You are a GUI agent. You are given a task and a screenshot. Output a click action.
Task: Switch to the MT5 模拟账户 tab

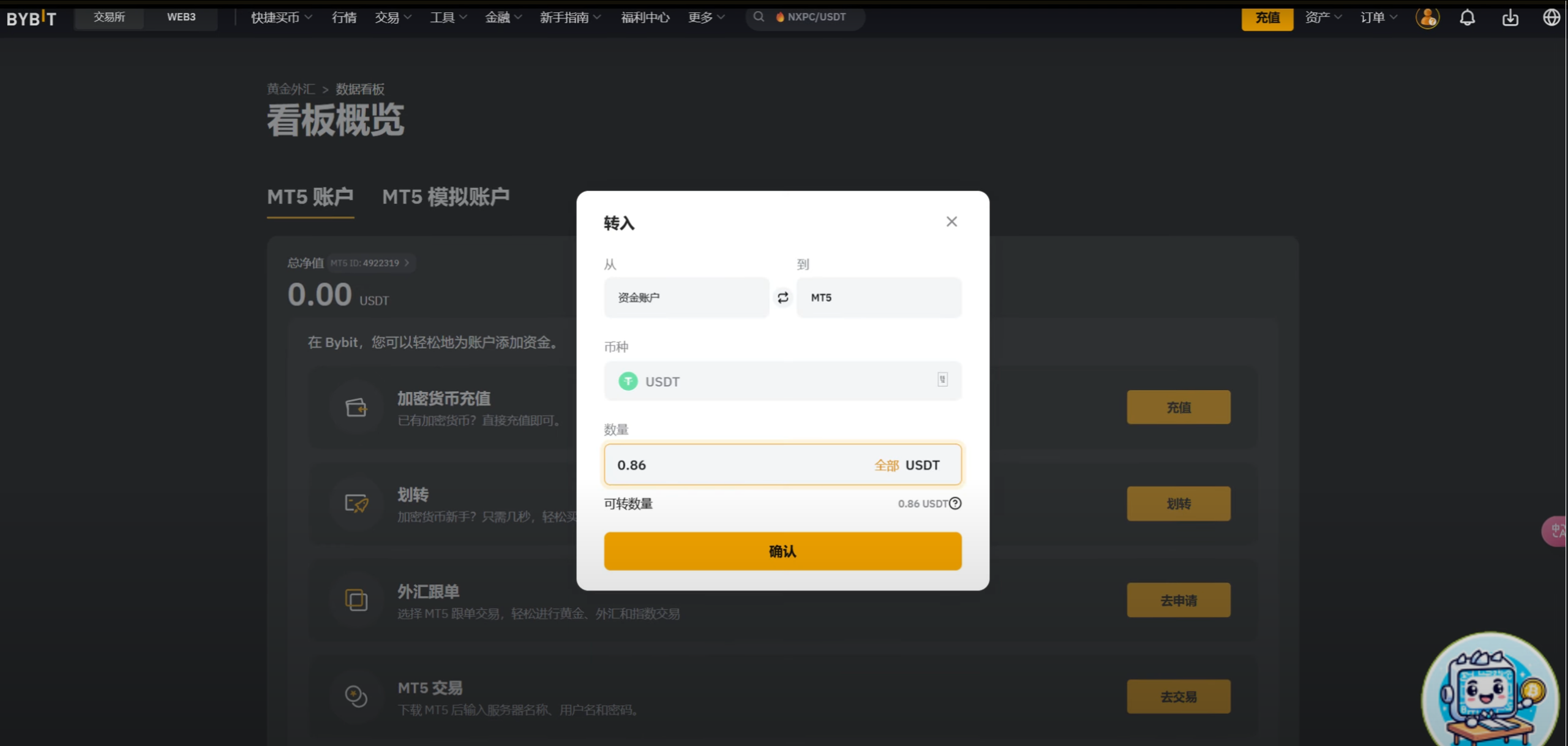pos(446,197)
